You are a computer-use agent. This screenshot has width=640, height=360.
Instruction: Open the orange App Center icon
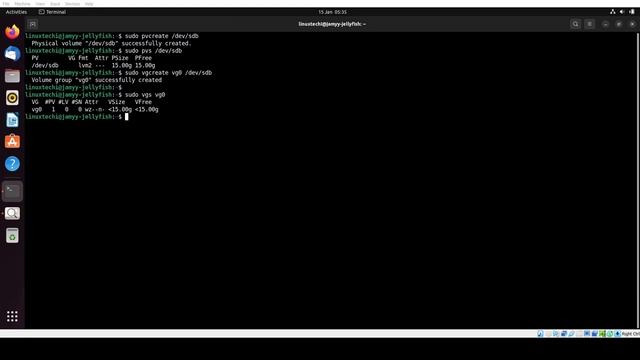pyautogui.click(x=12, y=142)
